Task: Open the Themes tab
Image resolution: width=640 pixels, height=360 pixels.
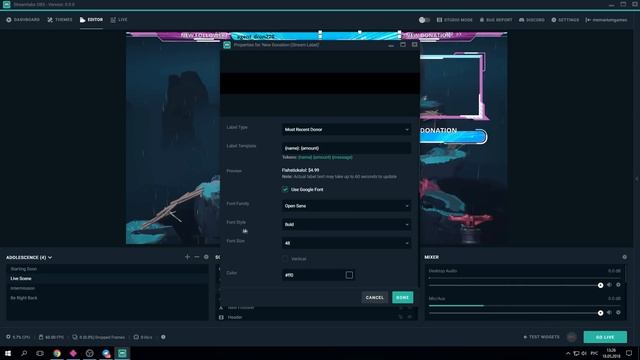Action: (x=60, y=20)
